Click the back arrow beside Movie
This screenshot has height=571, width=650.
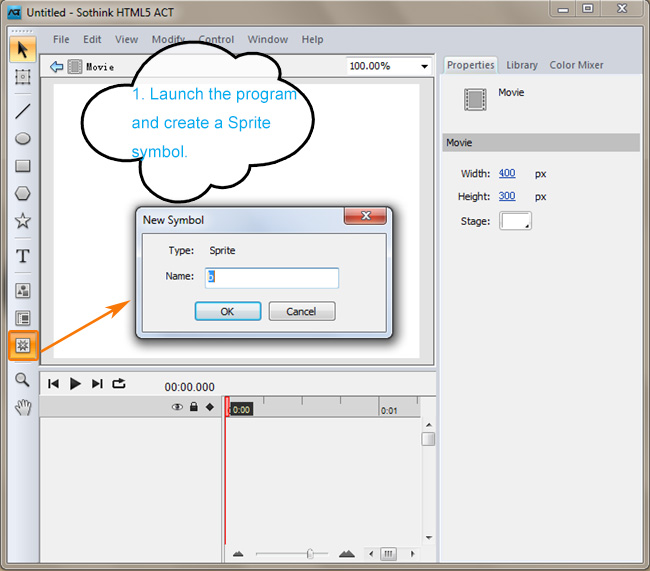pyautogui.click(x=56, y=66)
